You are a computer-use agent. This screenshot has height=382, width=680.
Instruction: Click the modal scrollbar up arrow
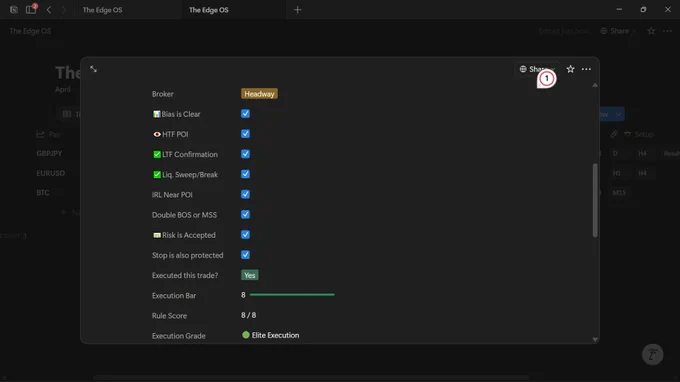tap(595, 85)
